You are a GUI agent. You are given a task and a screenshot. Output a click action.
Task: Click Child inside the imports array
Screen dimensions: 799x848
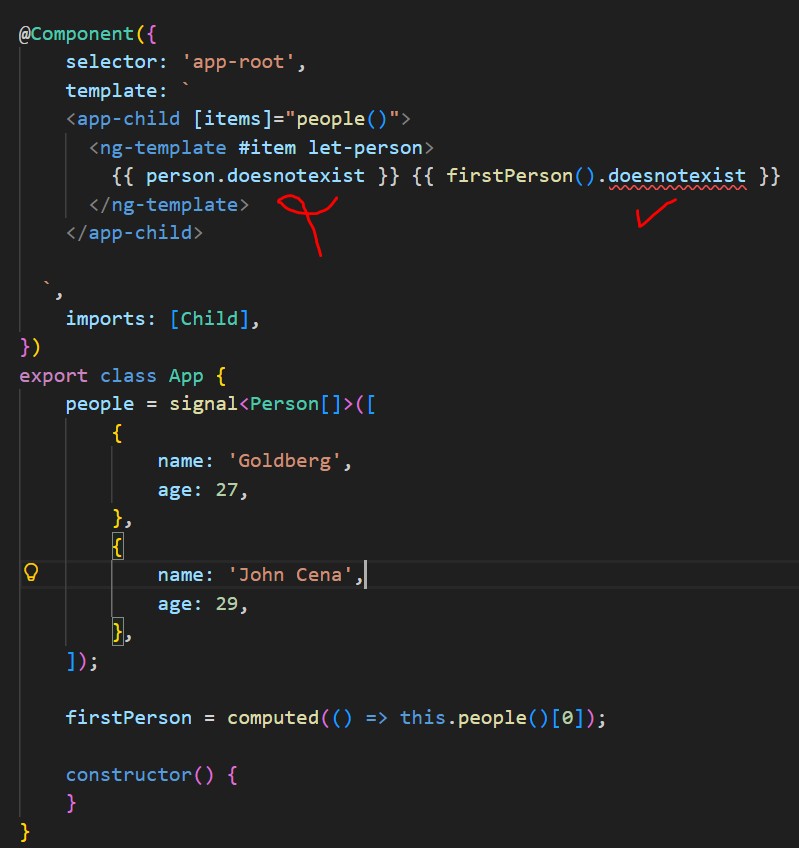point(209,319)
